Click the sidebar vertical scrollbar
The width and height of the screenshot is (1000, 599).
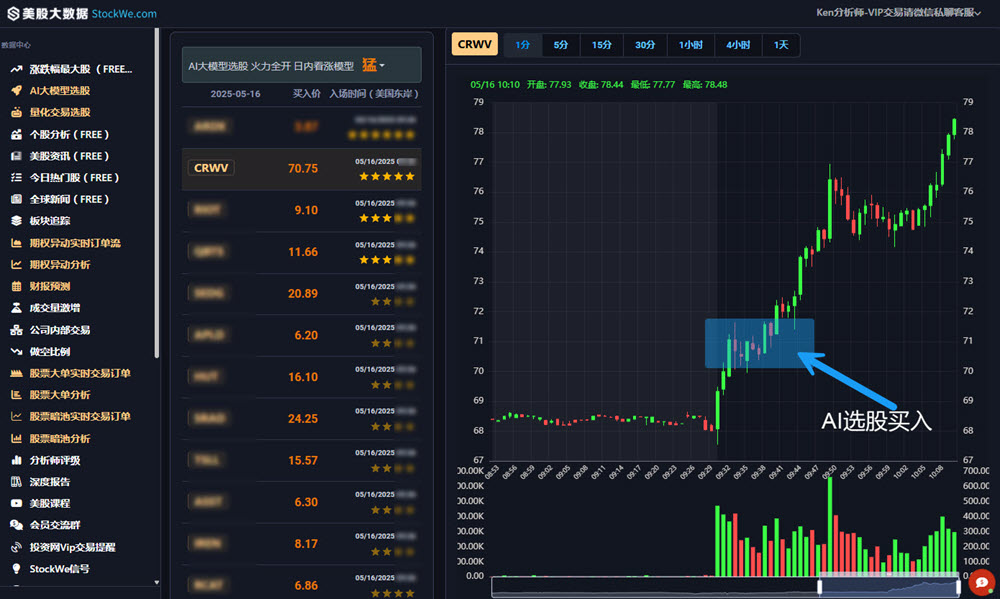click(x=157, y=193)
